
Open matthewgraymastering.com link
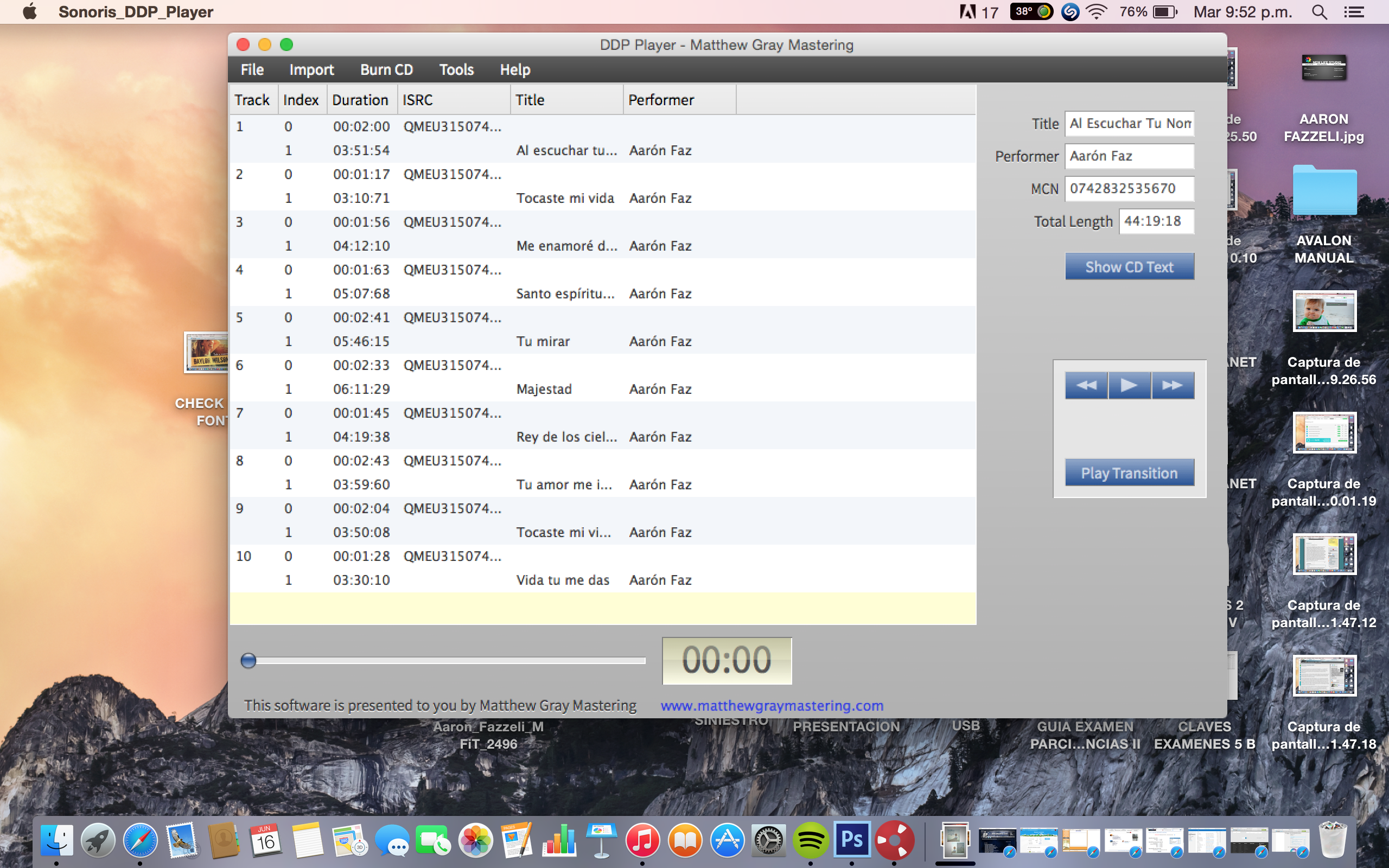pos(772,706)
